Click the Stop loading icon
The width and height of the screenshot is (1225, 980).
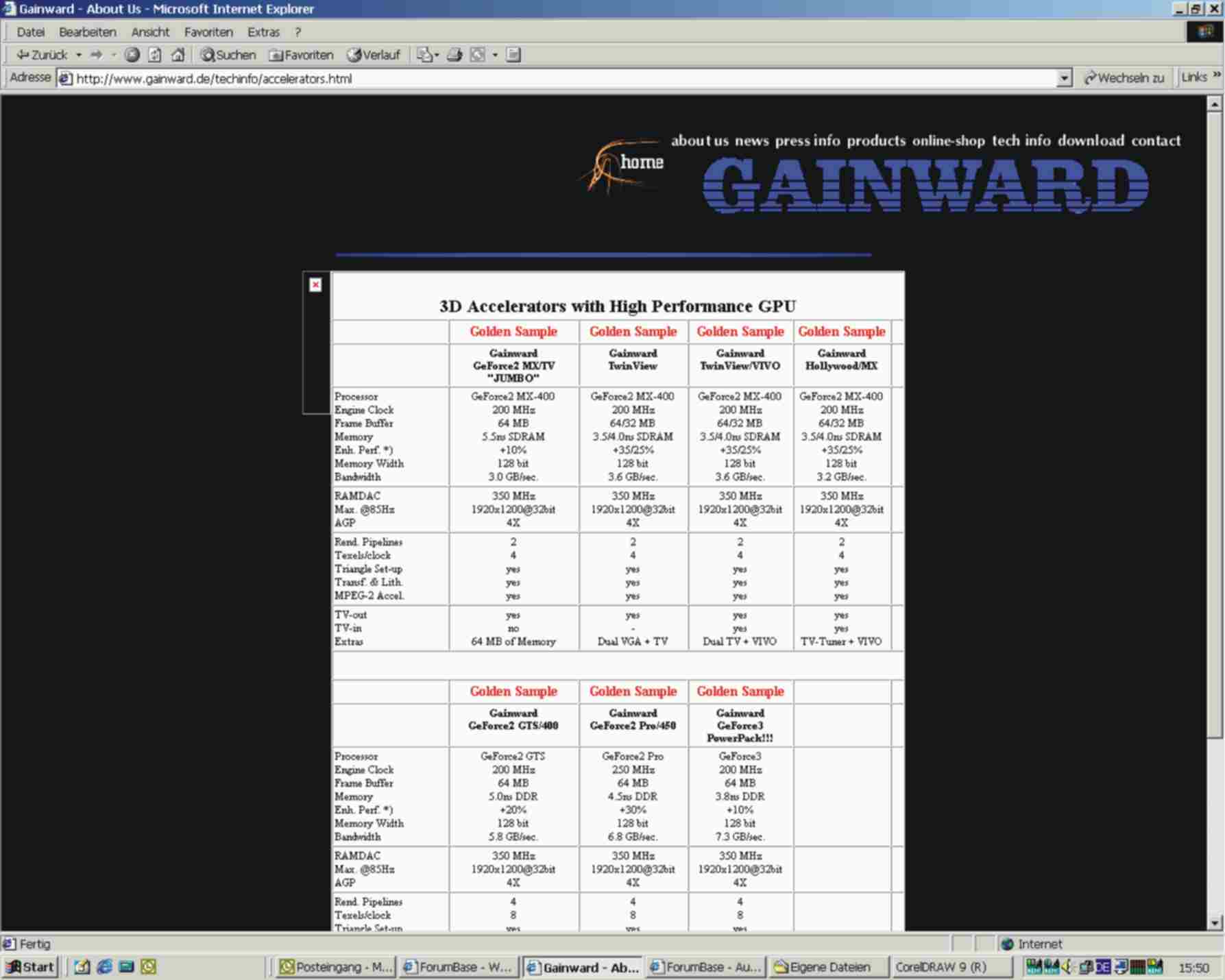(132, 55)
